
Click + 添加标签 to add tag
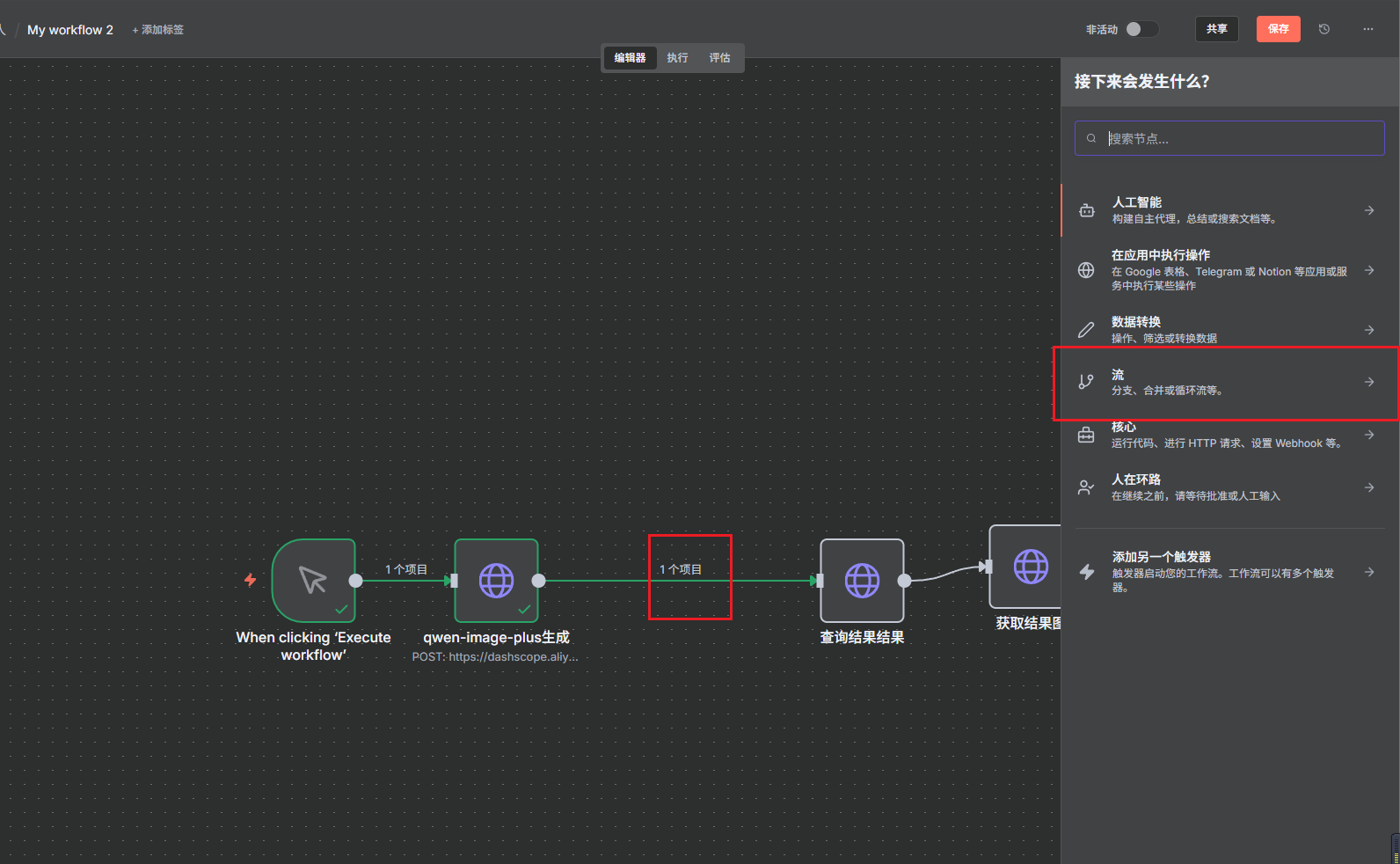158,30
